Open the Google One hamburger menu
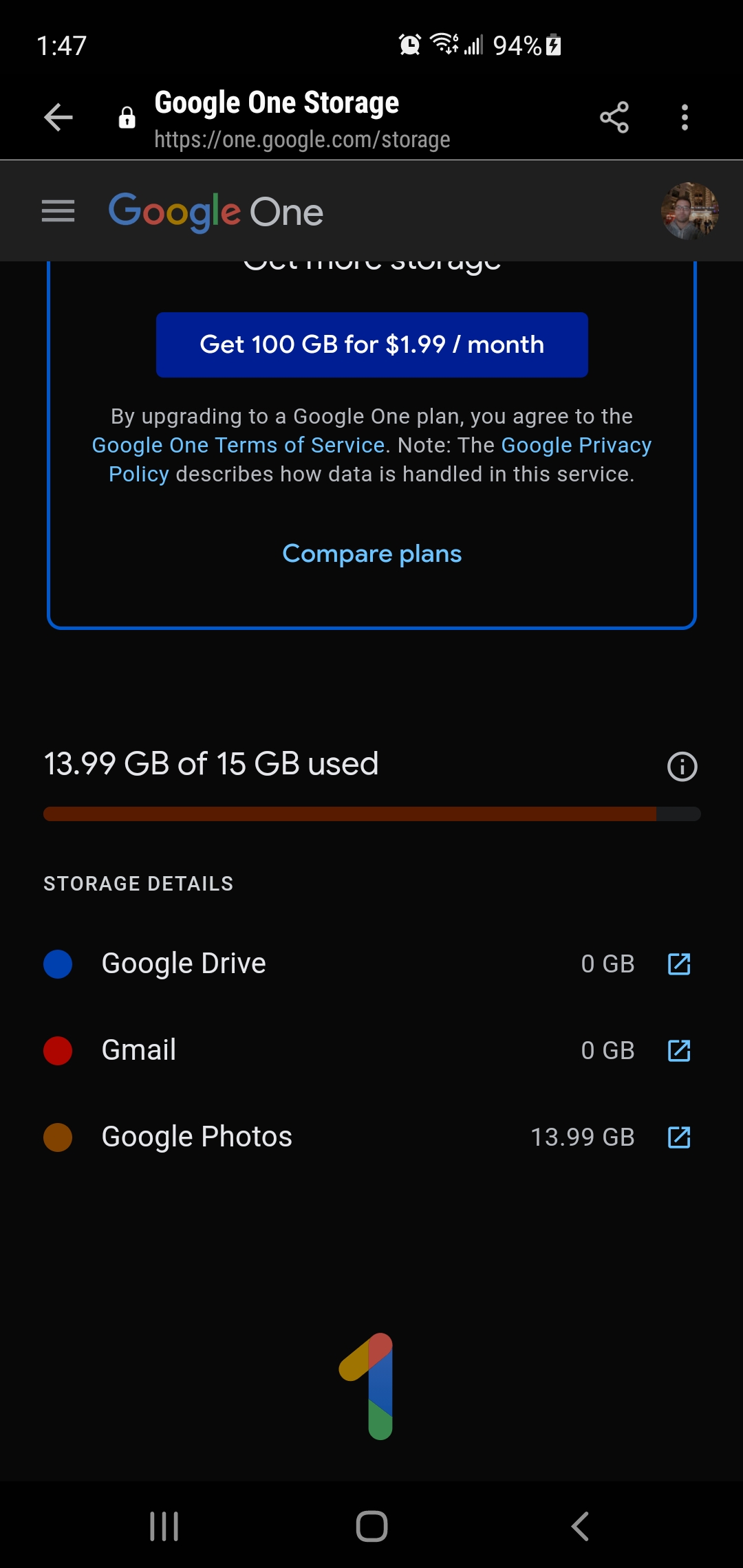The image size is (743, 1568). (58, 211)
